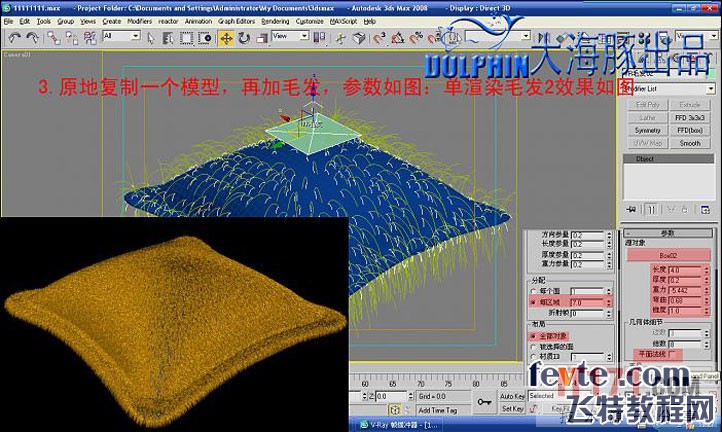
Task: Click the 长度 spinner arrows
Action: pos(707,269)
